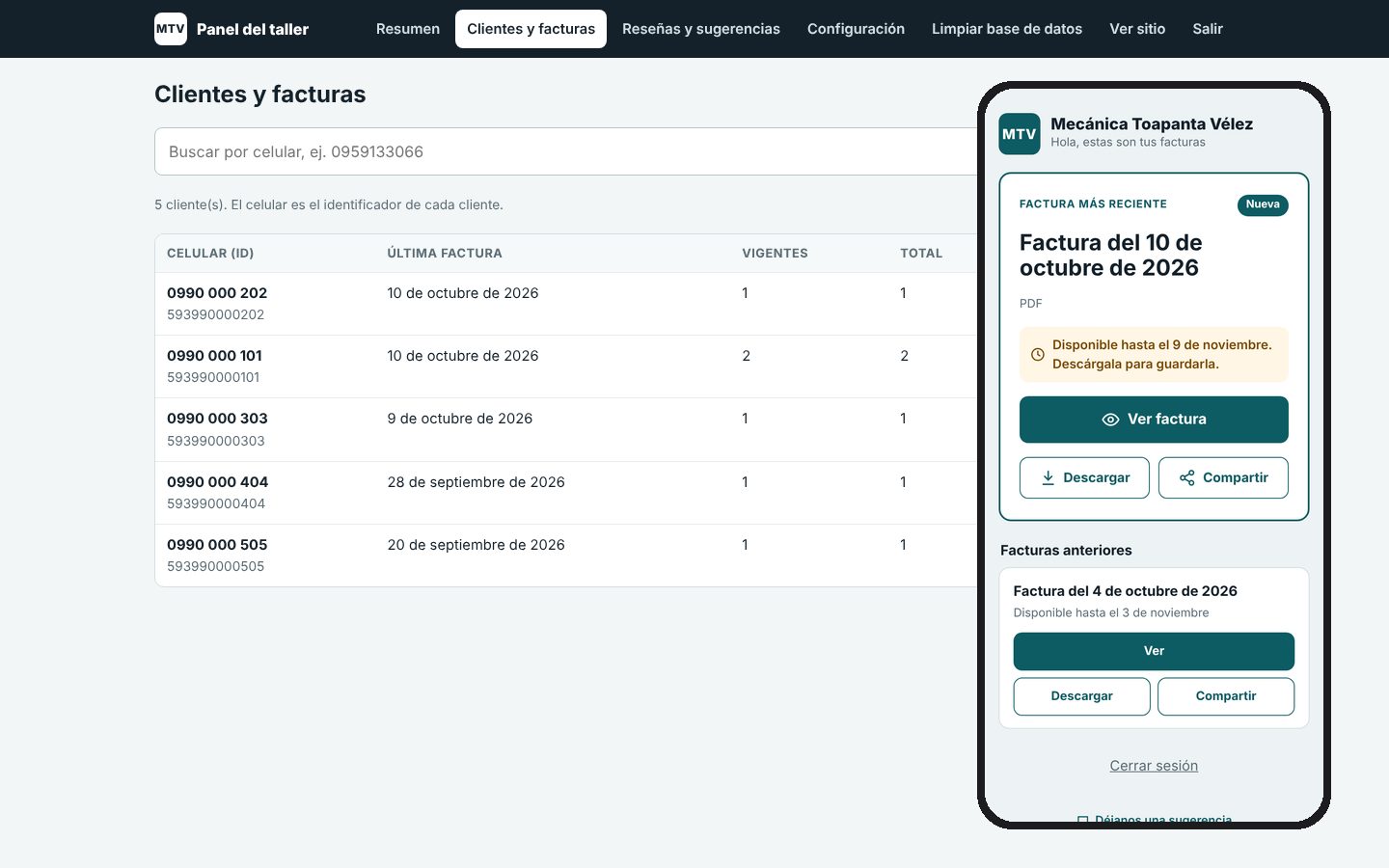The width and height of the screenshot is (1389, 868).
Task: Click the Cerrar sesión link
Action: point(1154,766)
